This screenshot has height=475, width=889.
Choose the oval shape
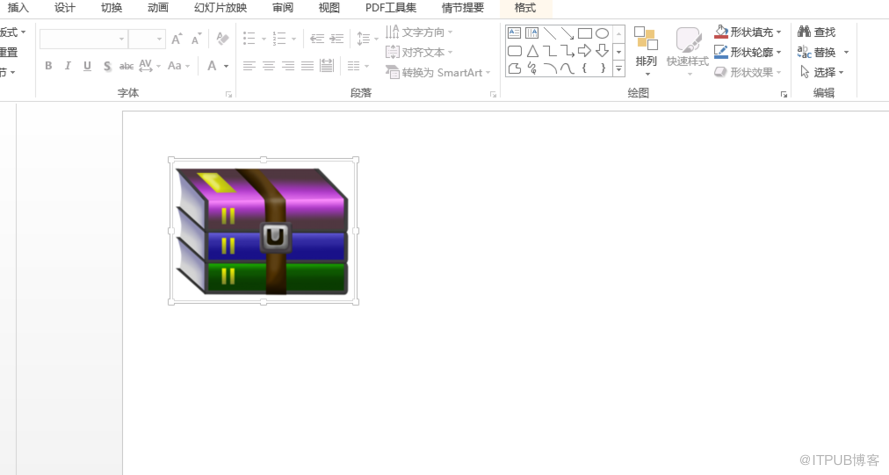pyautogui.click(x=602, y=33)
